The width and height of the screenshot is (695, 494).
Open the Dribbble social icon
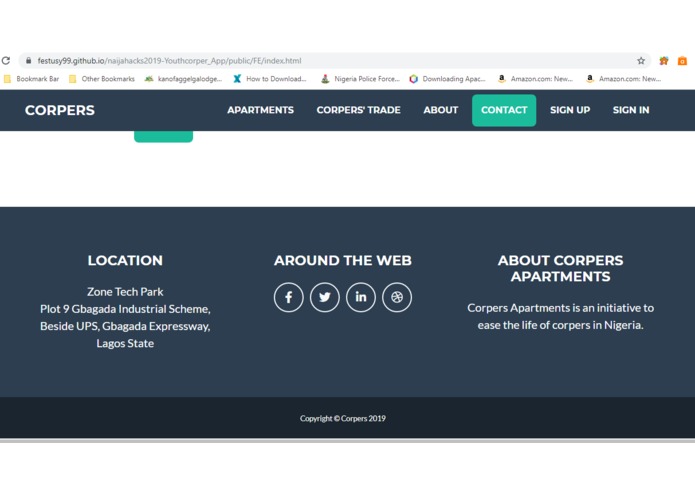pyautogui.click(x=397, y=297)
